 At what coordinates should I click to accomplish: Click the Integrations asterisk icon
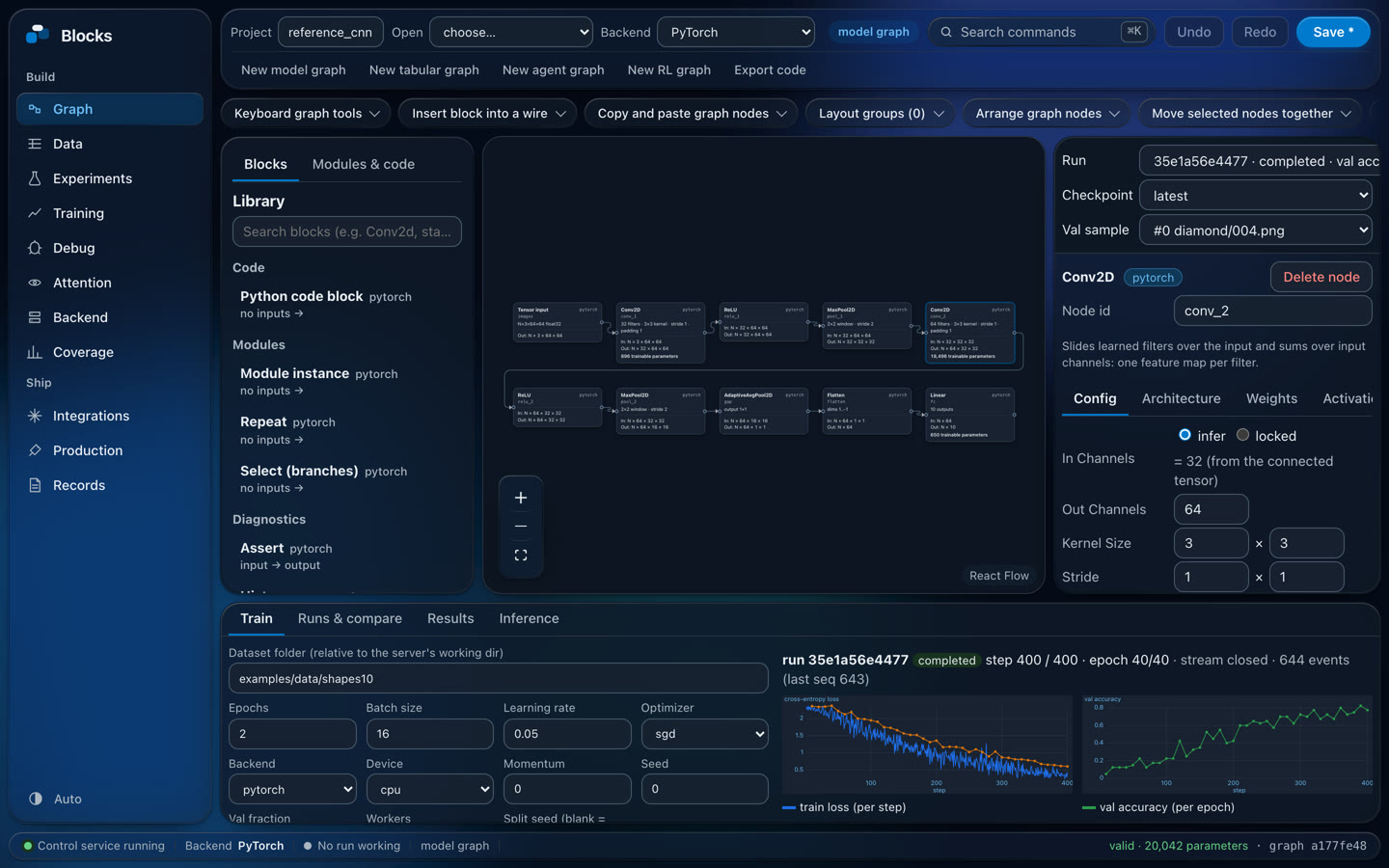point(35,416)
